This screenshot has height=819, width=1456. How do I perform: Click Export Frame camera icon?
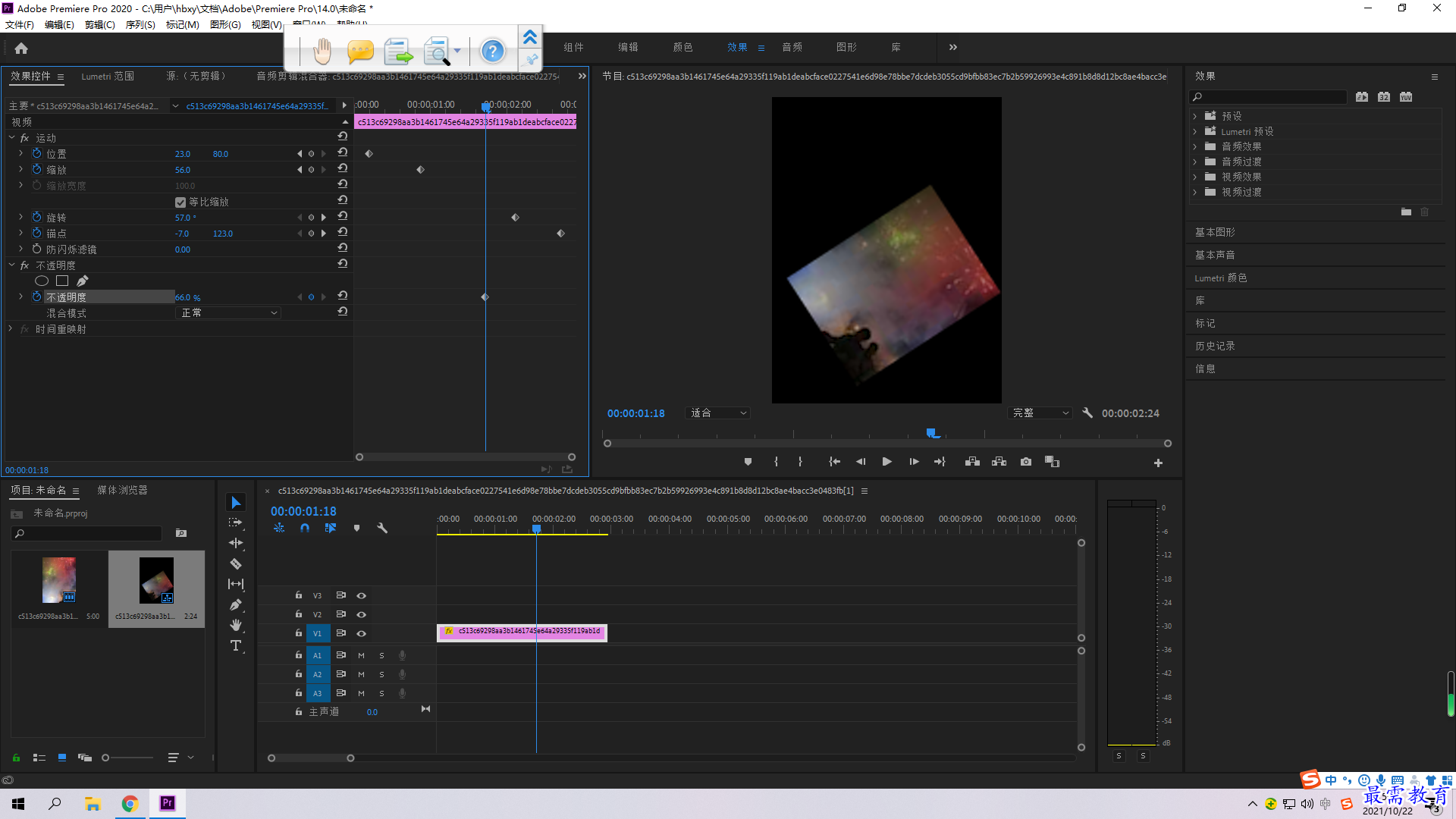point(1026,462)
